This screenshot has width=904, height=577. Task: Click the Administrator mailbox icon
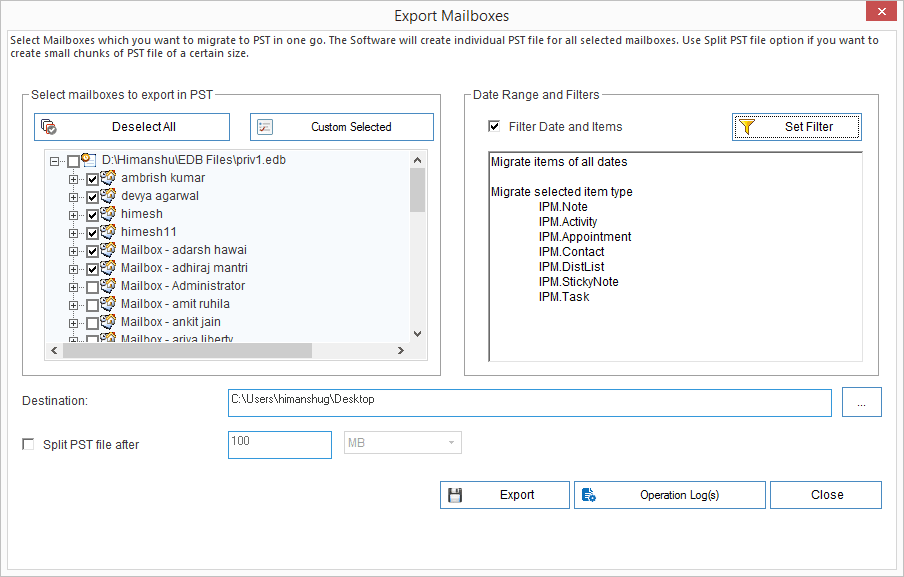(x=108, y=285)
